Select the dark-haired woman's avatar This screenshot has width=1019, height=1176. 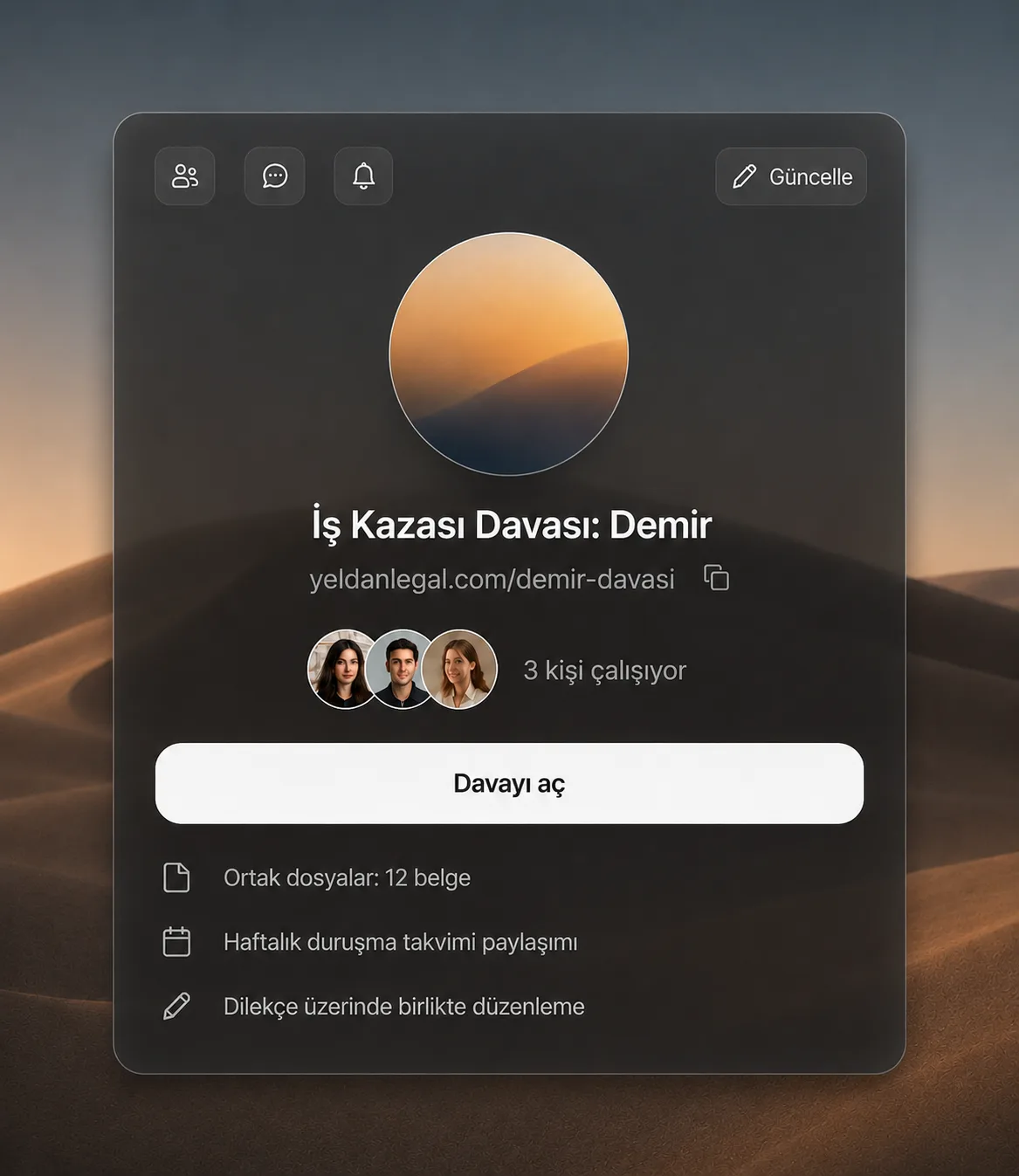[341, 669]
